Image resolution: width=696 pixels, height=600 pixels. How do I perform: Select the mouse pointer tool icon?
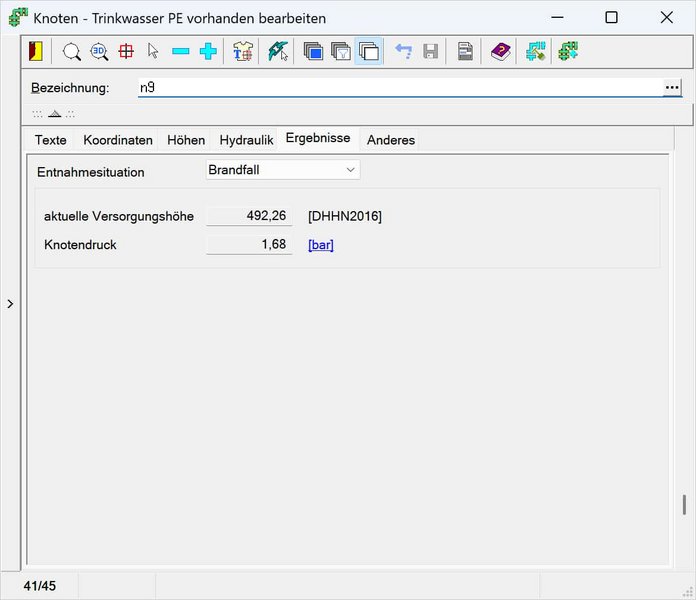tap(153, 51)
